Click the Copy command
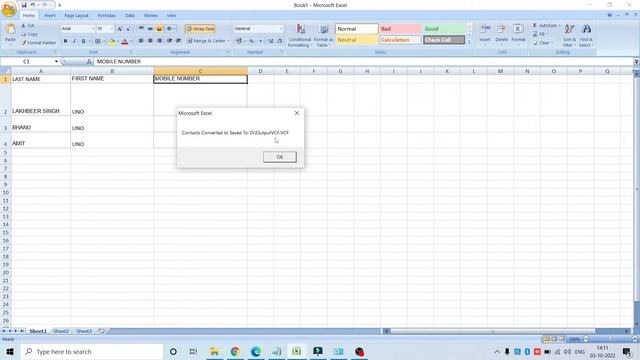This screenshot has height=360, width=640. [x=29, y=34]
